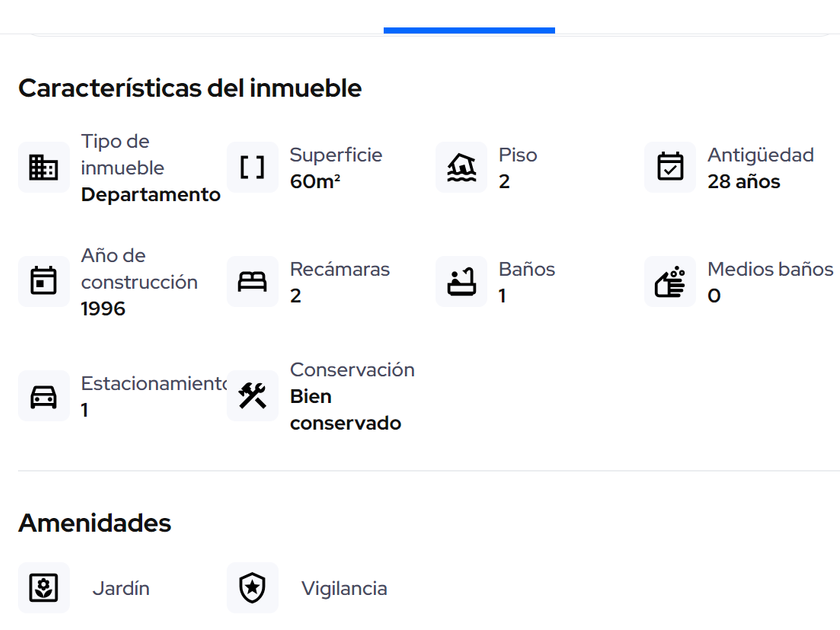Click the Superficie brackets icon
The width and height of the screenshot is (840, 630).
tap(253, 167)
